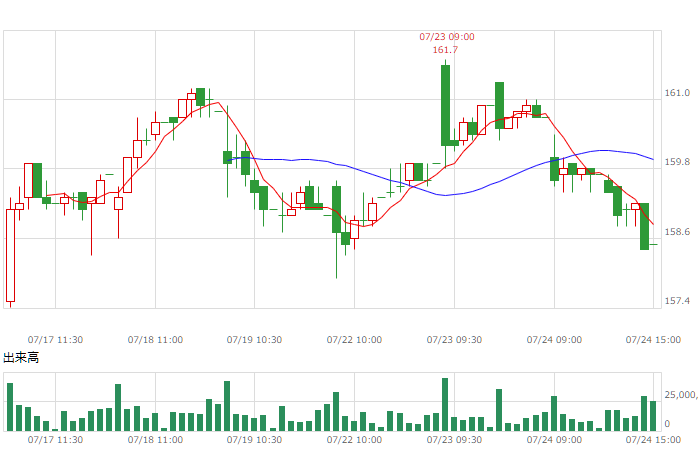Click the 161.0 price axis label

(677, 93)
